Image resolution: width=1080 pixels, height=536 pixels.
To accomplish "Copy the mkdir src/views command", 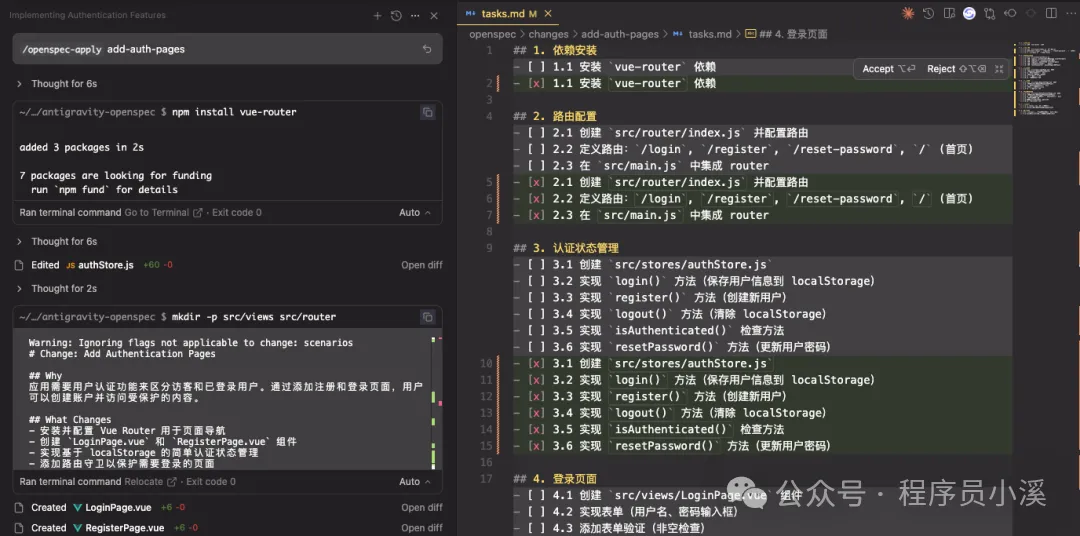I will click(427, 317).
